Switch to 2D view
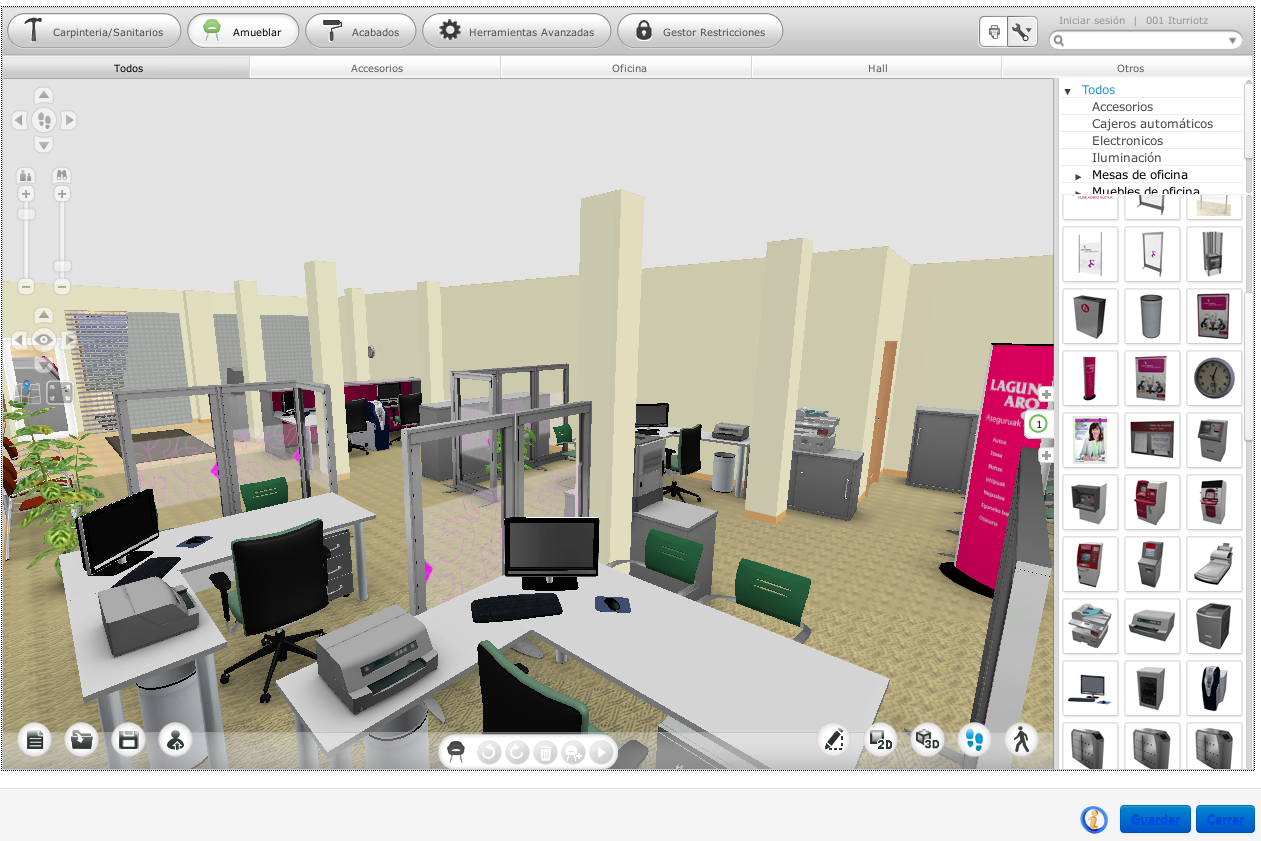The height and width of the screenshot is (841, 1261). pos(880,740)
